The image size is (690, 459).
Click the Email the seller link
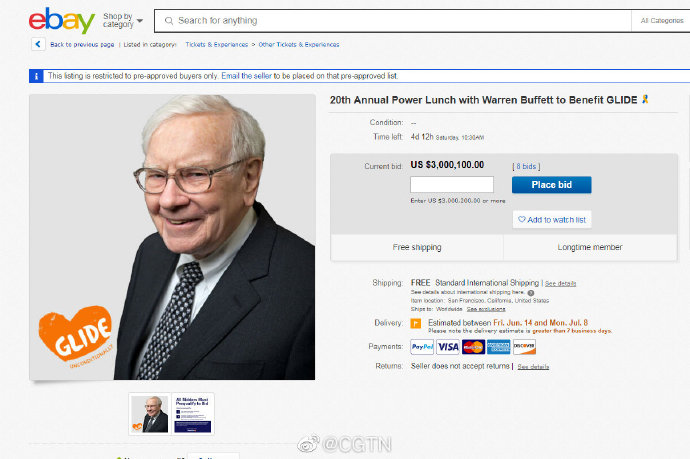246,76
